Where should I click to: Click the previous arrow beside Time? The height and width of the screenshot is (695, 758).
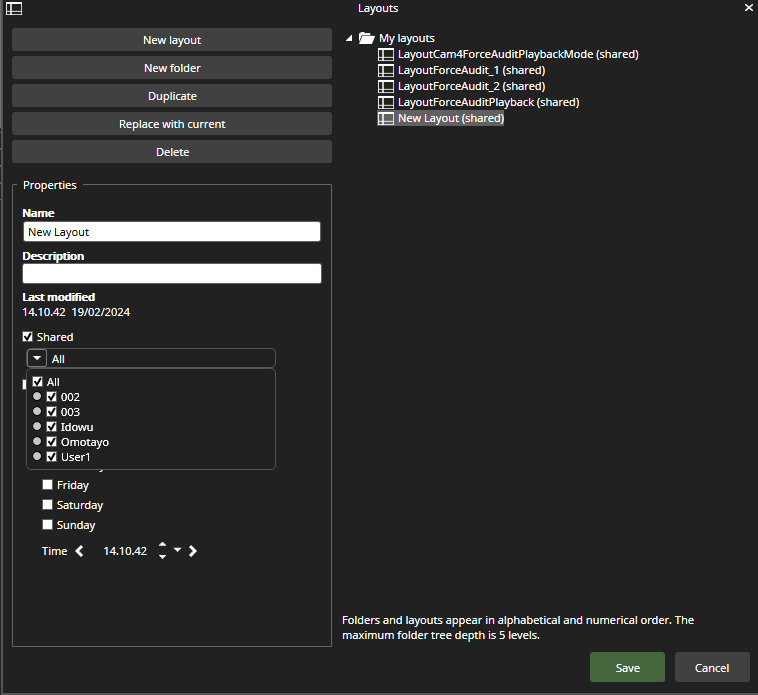80,551
